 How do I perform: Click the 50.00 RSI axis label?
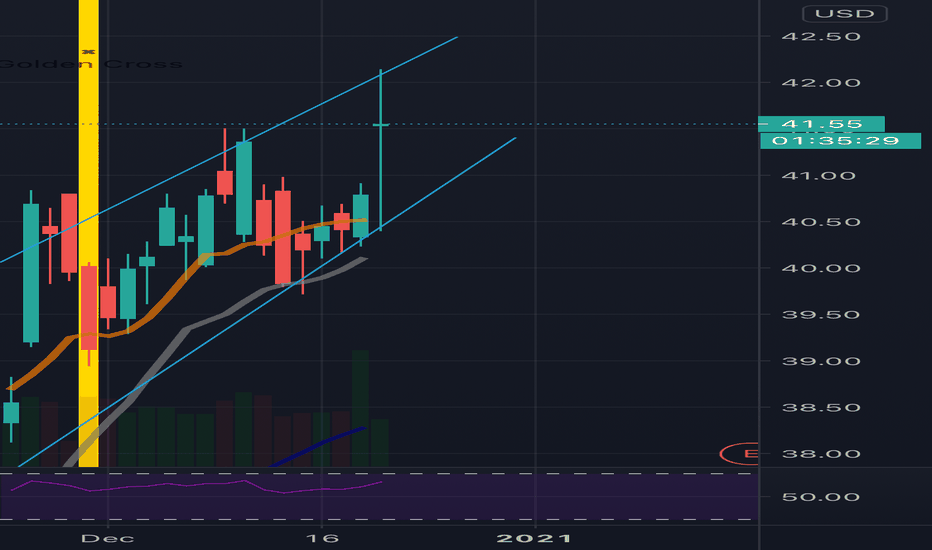(x=821, y=497)
